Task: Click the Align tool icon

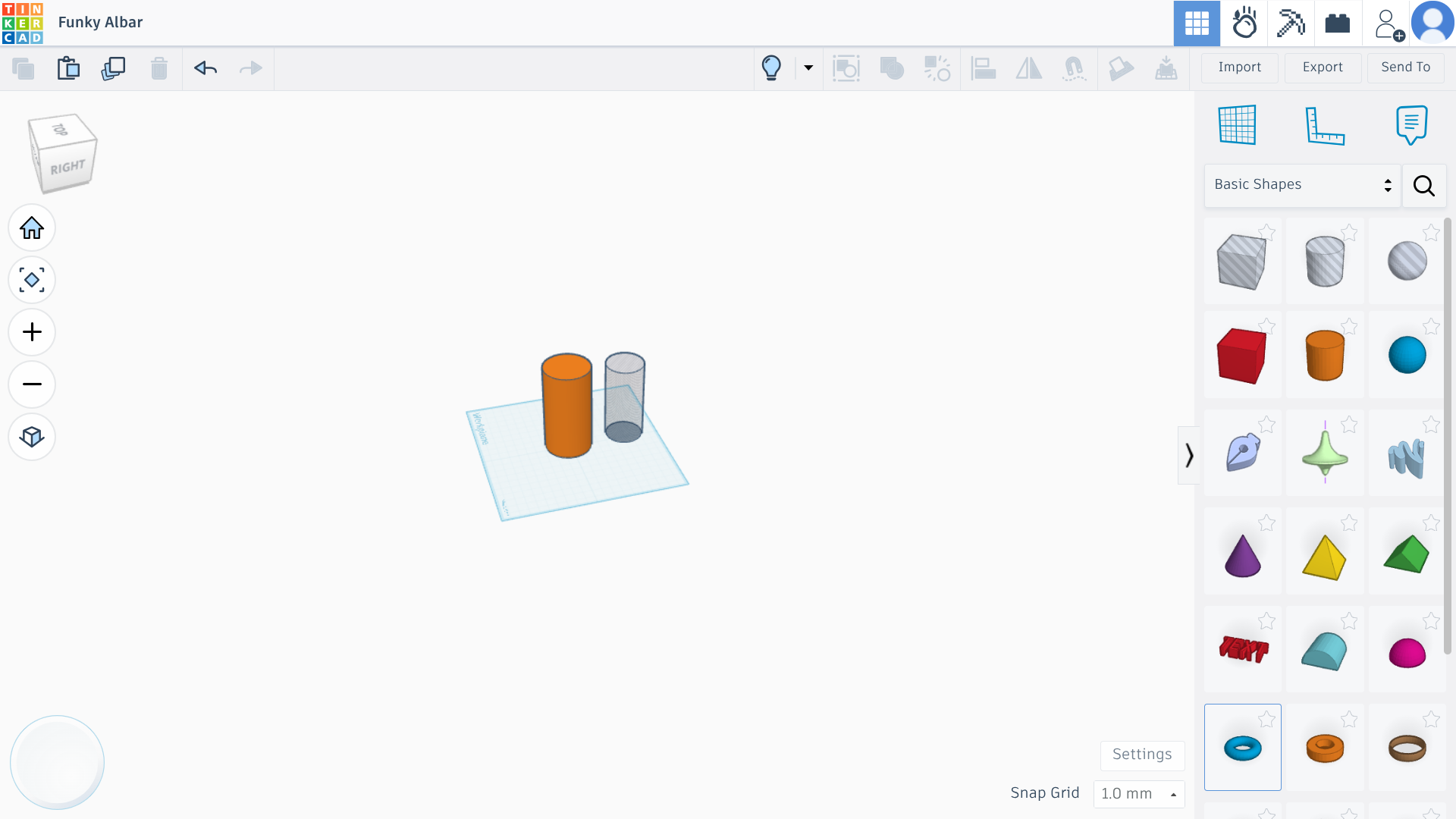Action: coord(984,68)
